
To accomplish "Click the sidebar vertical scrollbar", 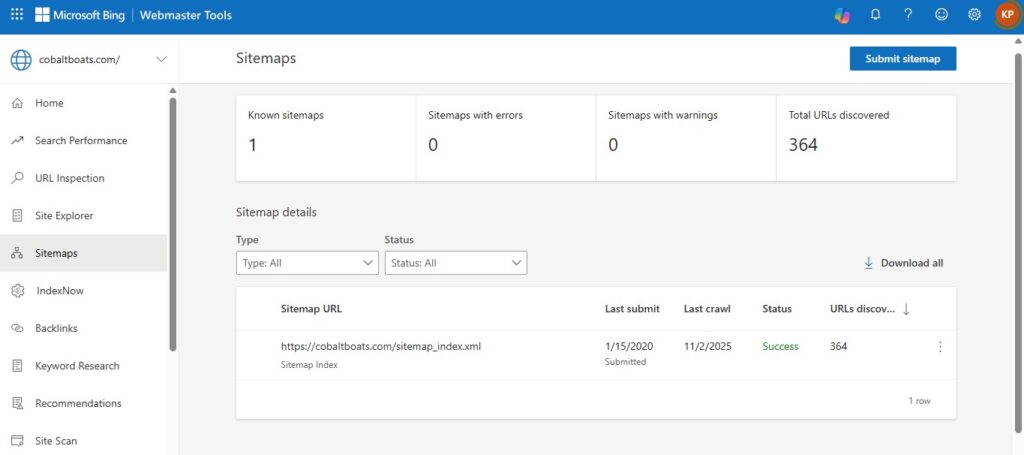I will coord(173,222).
